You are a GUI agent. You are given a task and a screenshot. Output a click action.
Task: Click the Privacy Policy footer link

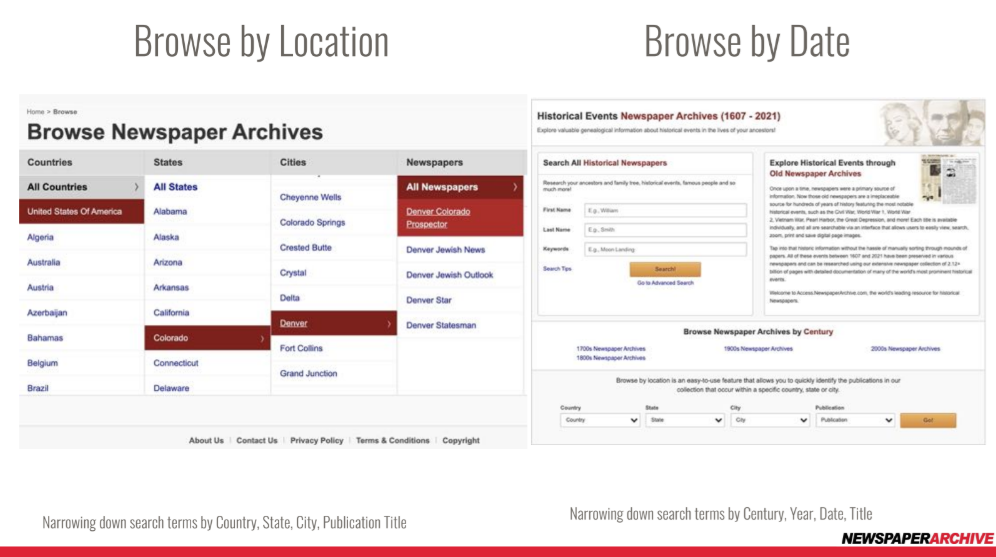(316, 440)
